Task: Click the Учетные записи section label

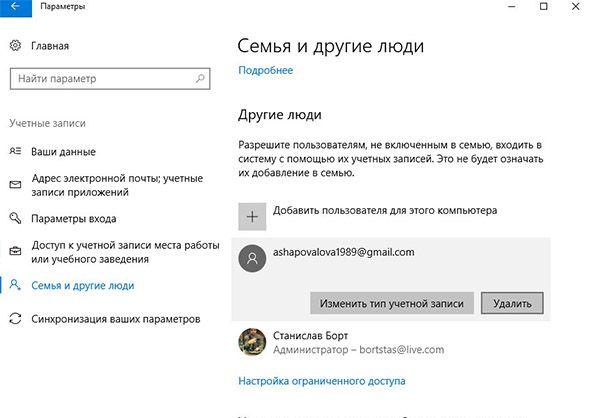Action: pos(47,123)
